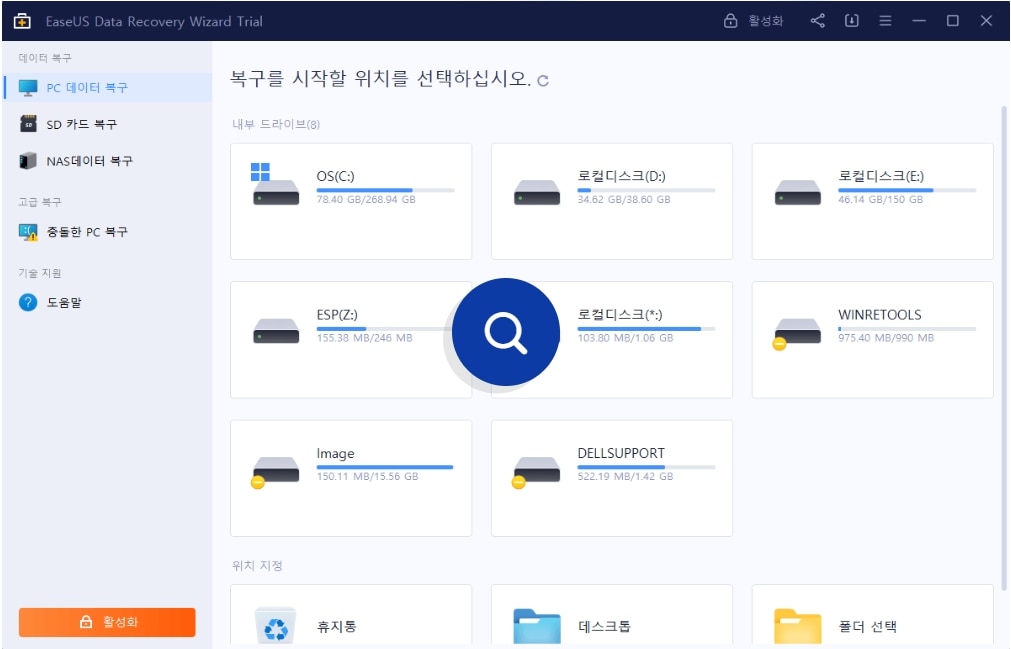Click the 위치 지정 section header

point(257,565)
